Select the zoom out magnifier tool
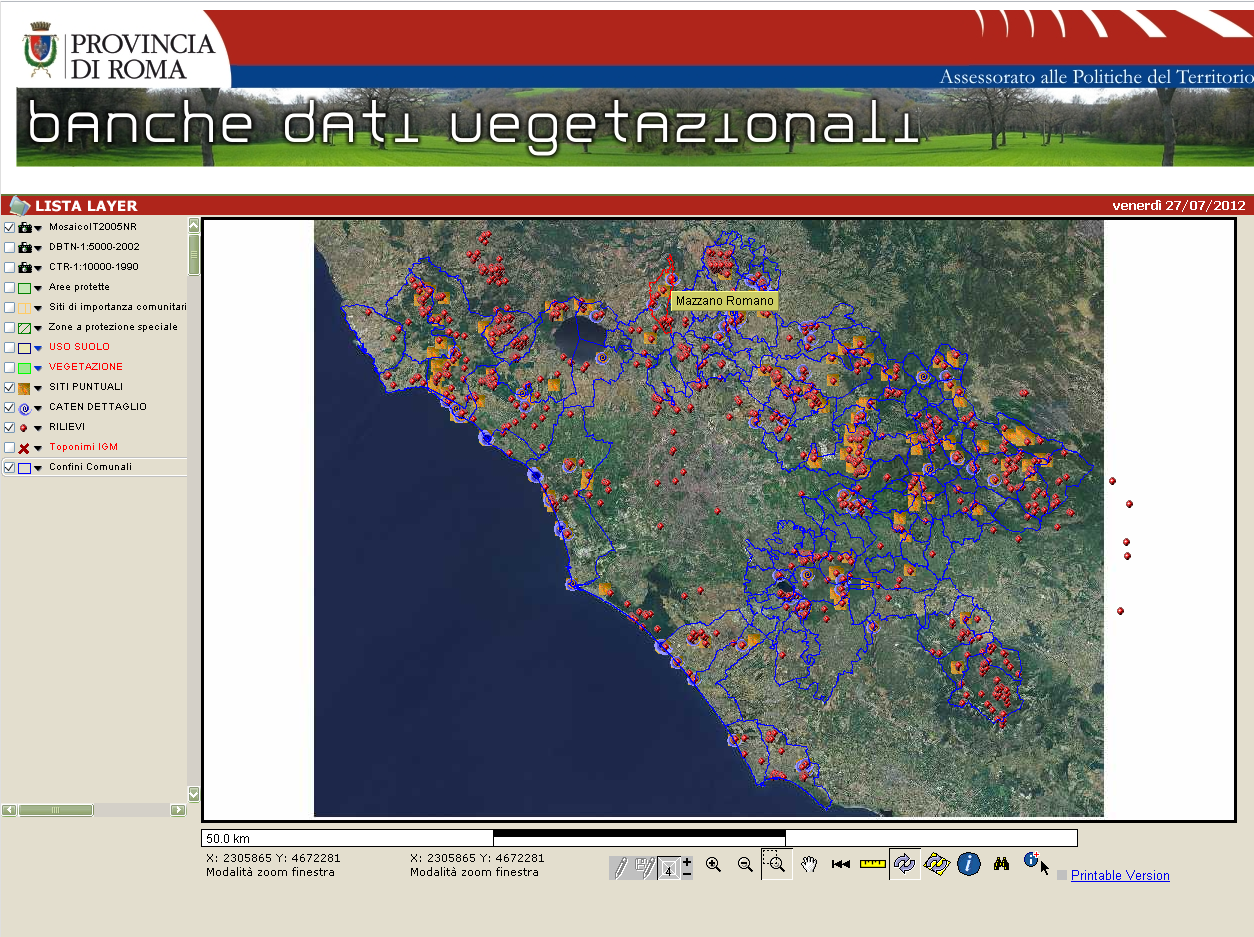The image size is (1254, 937). click(x=745, y=865)
